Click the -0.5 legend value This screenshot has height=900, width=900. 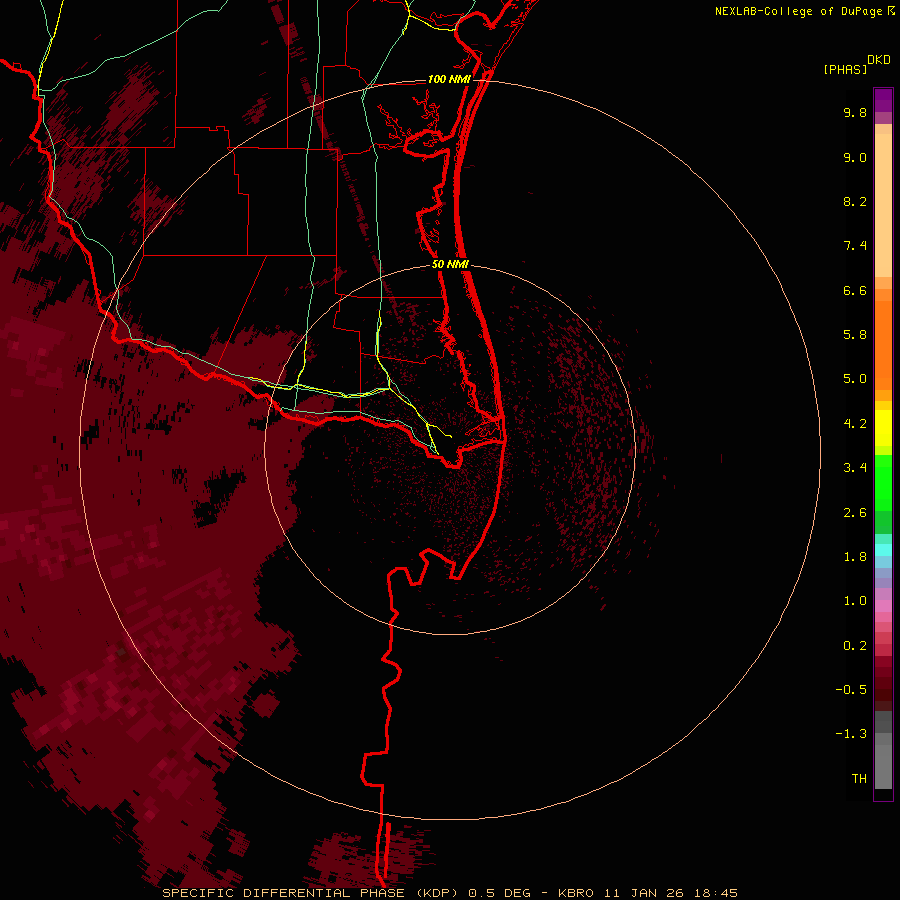click(851, 690)
